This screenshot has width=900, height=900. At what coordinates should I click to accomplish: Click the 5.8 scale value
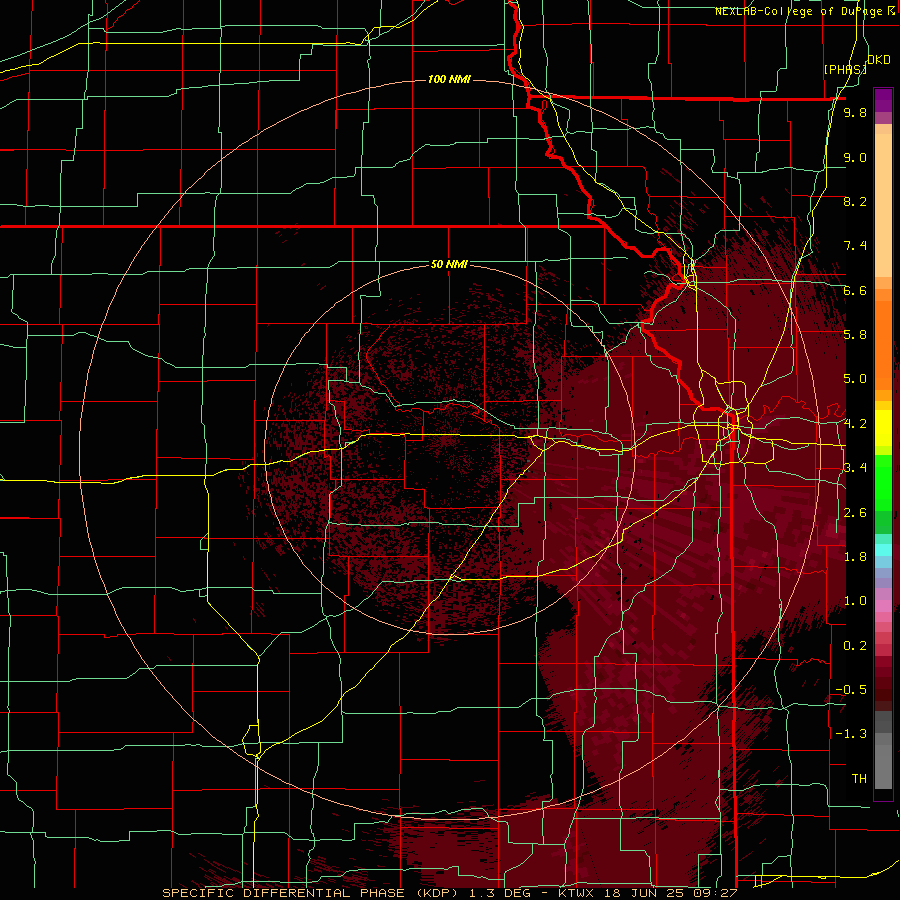855,335
